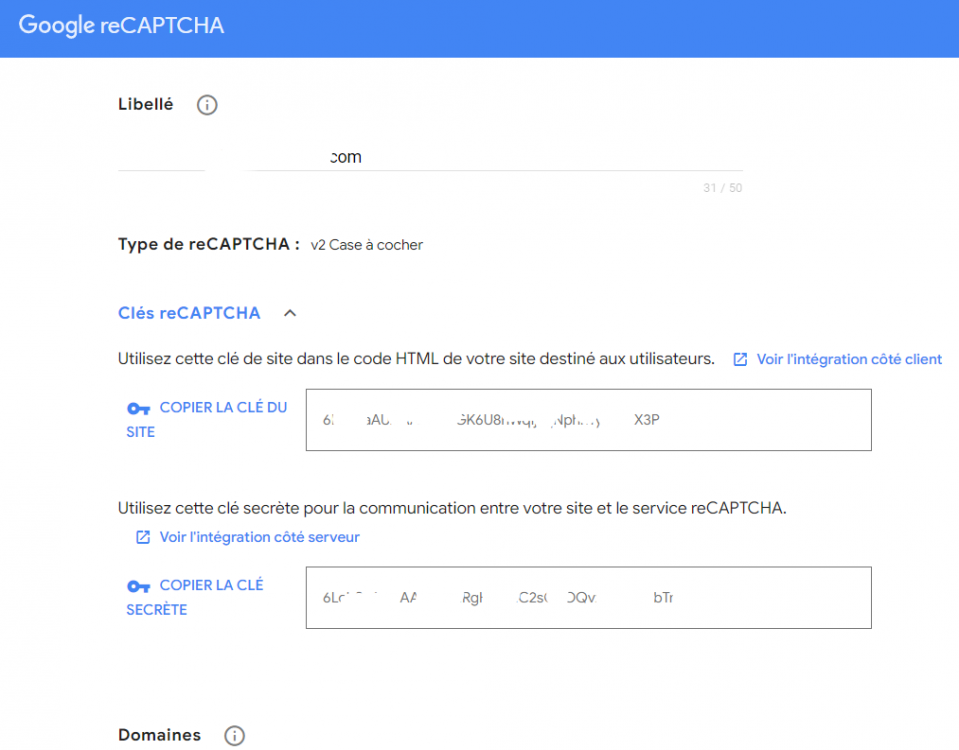Click COPIER LA CLÉ DU SITE
This screenshot has width=959, height=750.
pyautogui.click(x=222, y=407)
